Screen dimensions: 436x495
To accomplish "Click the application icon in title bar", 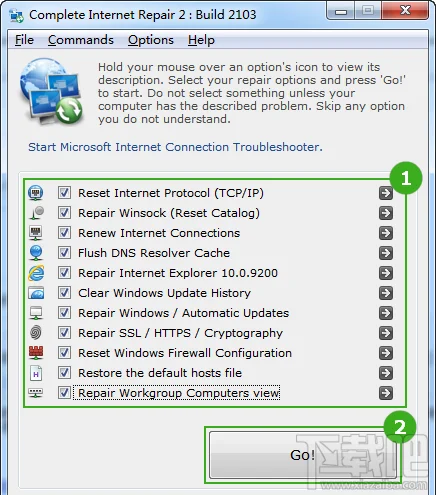I will pyautogui.click(x=16, y=15).
